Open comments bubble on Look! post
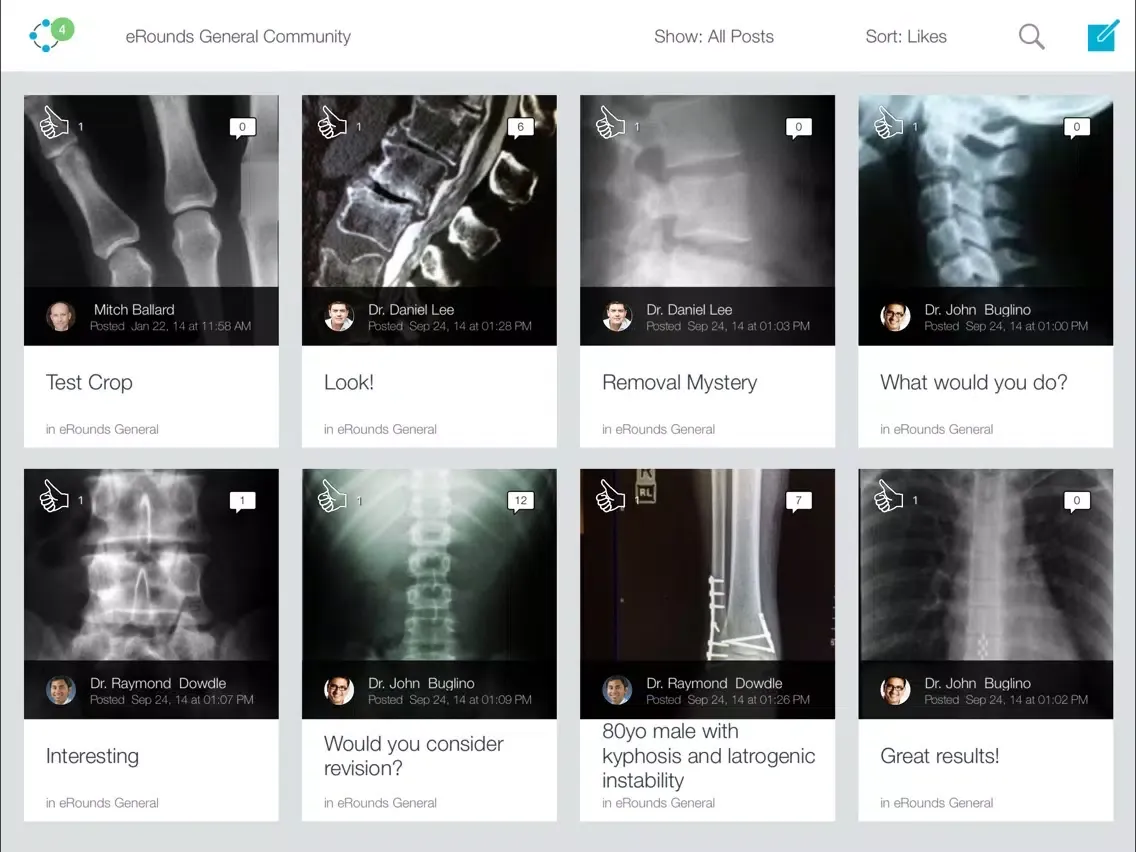 pyautogui.click(x=520, y=127)
